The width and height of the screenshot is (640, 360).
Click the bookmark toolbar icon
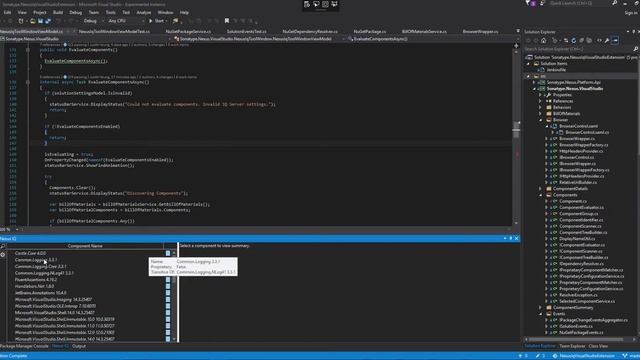pos(227,21)
